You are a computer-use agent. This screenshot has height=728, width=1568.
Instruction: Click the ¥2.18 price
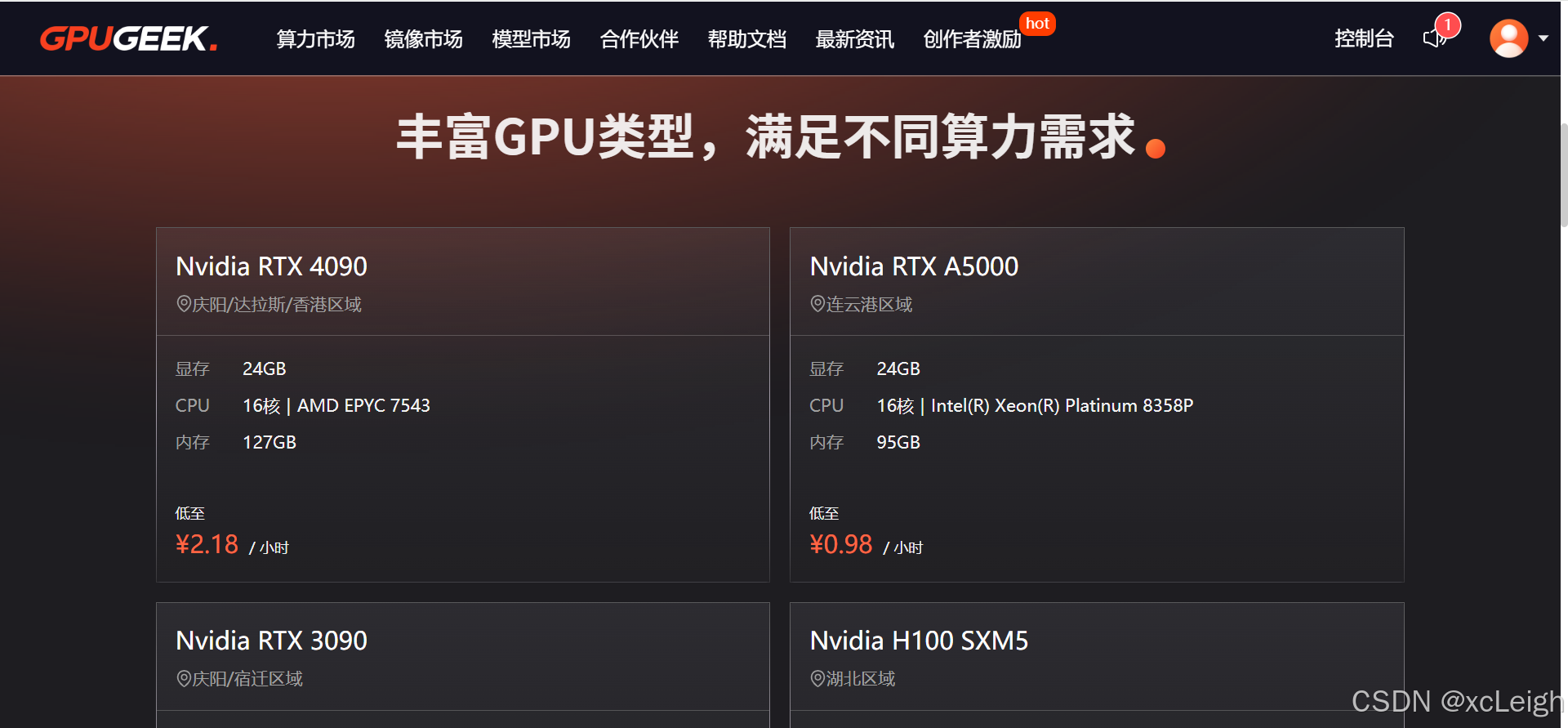[x=207, y=544]
